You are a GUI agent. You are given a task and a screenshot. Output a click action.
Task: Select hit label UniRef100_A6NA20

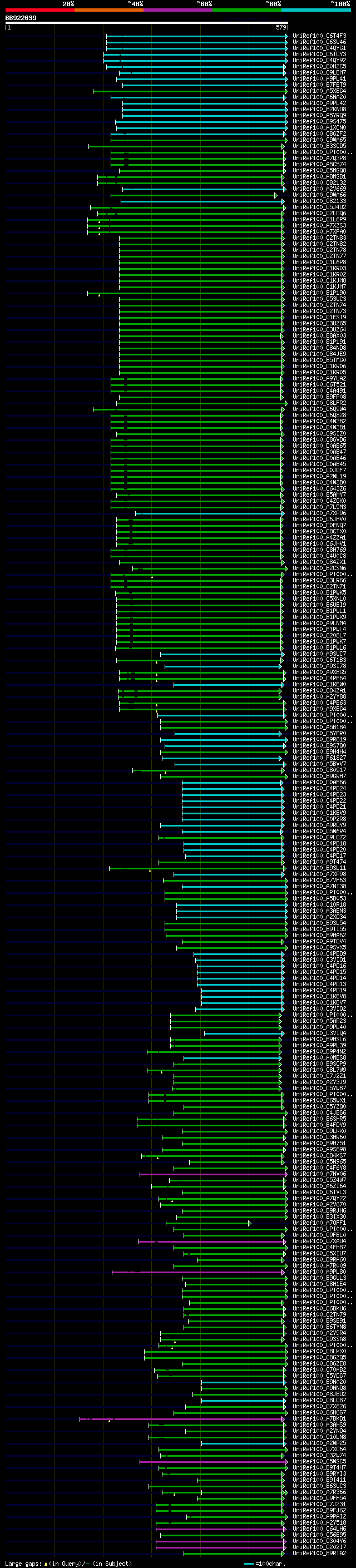pyautogui.click(x=319, y=97)
